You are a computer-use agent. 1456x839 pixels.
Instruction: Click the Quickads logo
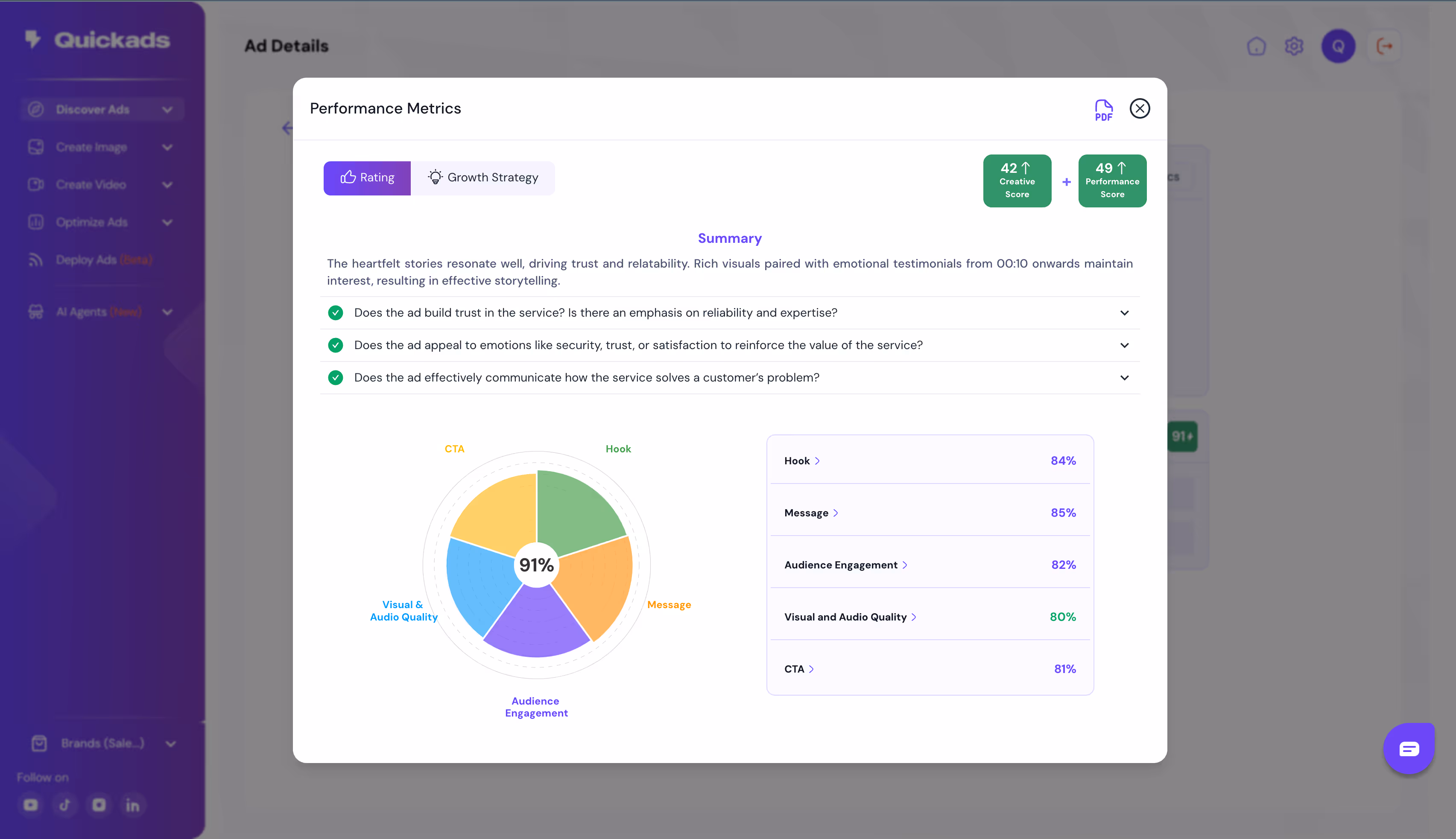(97, 40)
